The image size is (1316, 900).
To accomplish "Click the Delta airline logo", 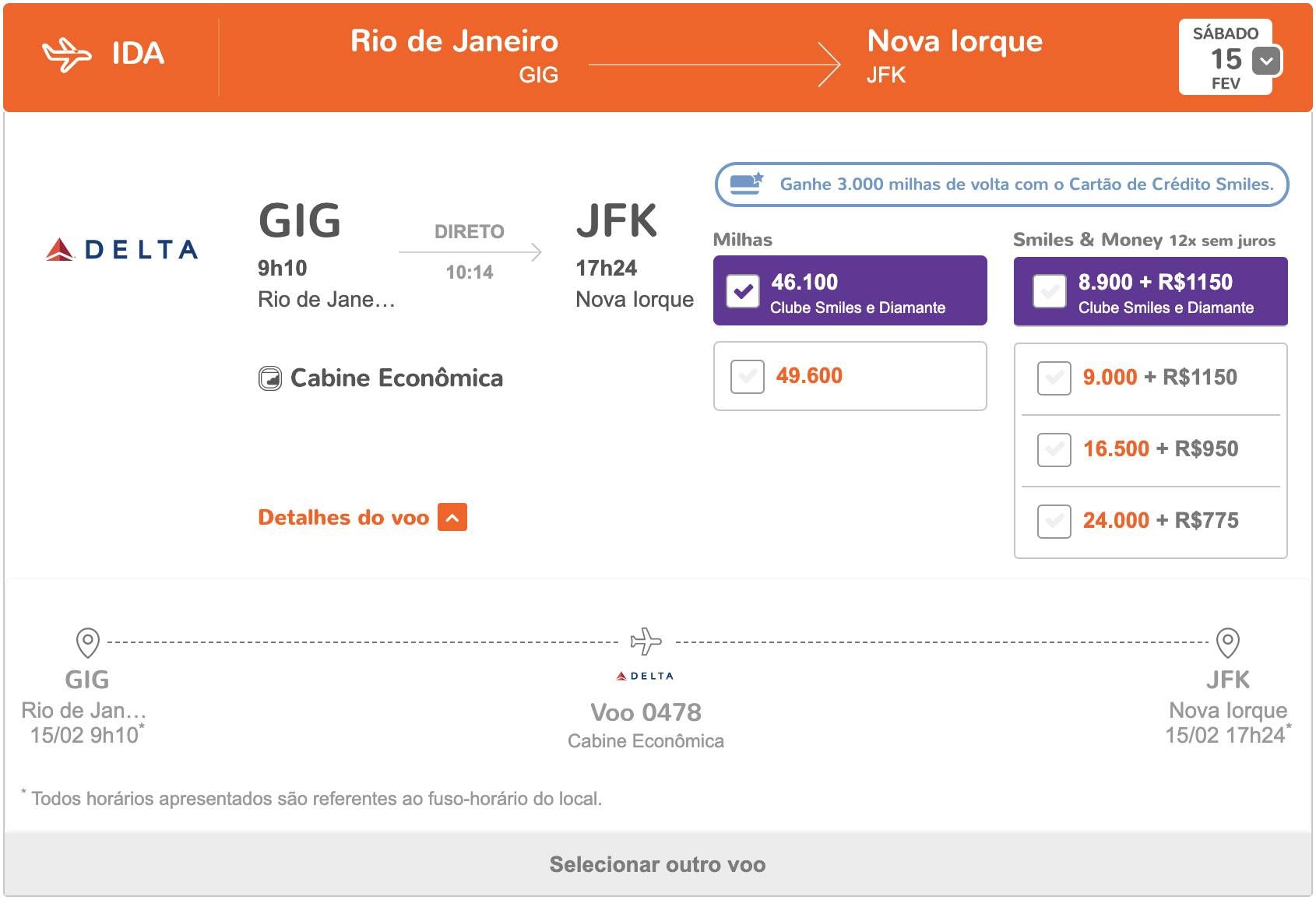I will click(x=121, y=249).
